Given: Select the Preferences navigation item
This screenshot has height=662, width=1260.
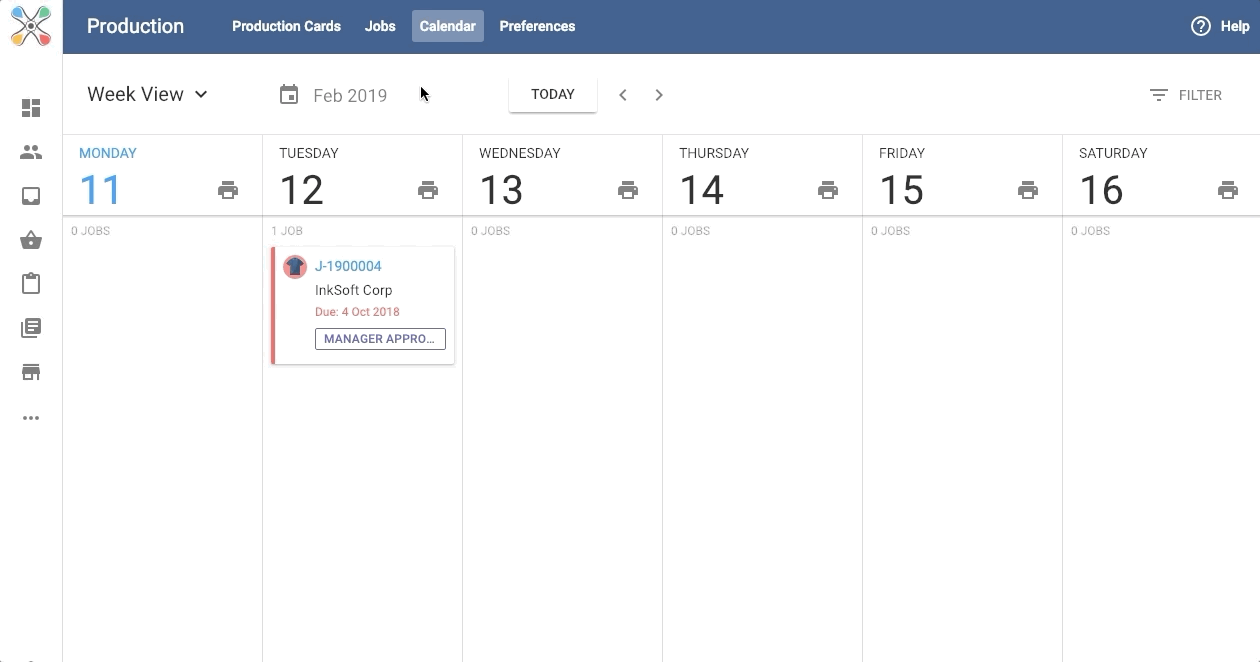Looking at the screenshot, I should pyautogui.click(x=537, y=26).
